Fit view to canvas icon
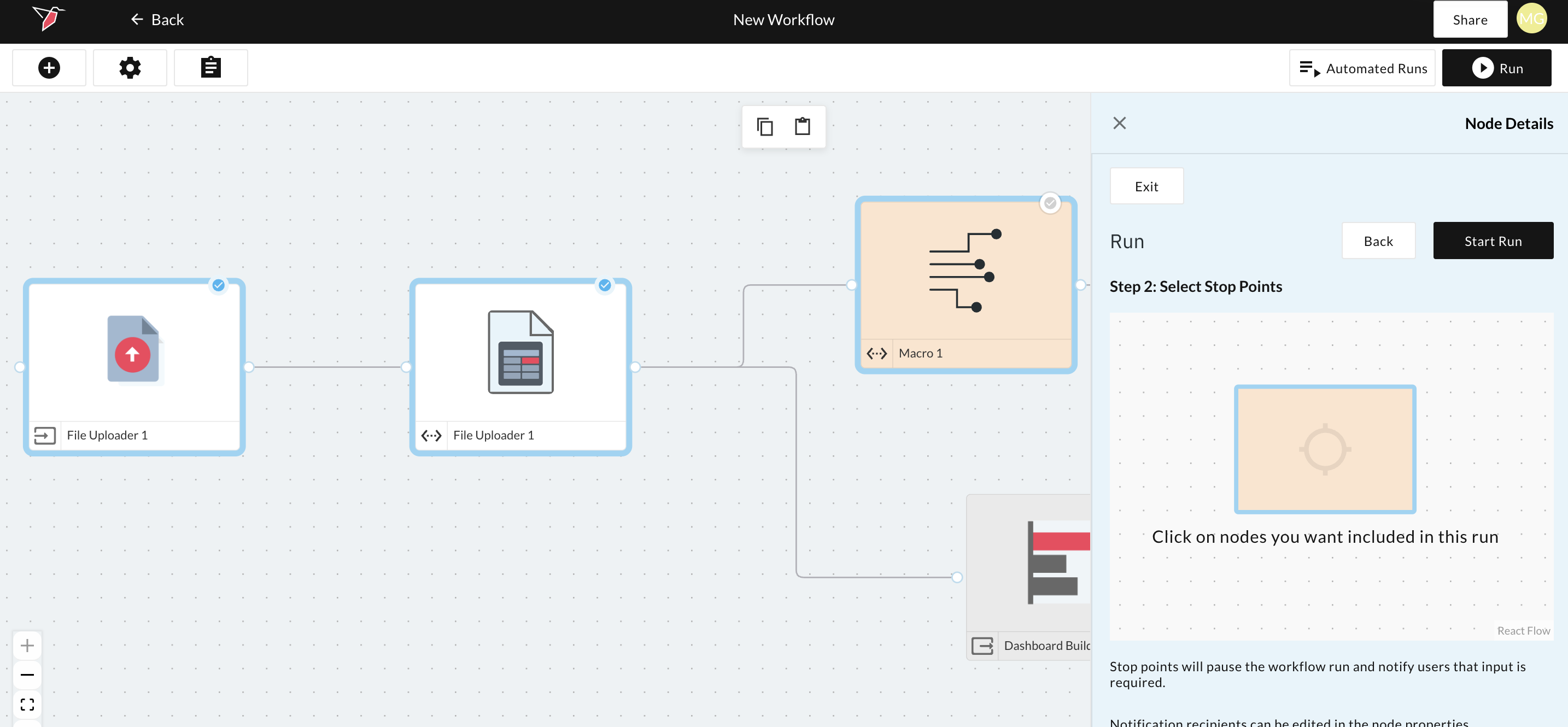The image size is (1568, 727). click(x=27, y=705)
